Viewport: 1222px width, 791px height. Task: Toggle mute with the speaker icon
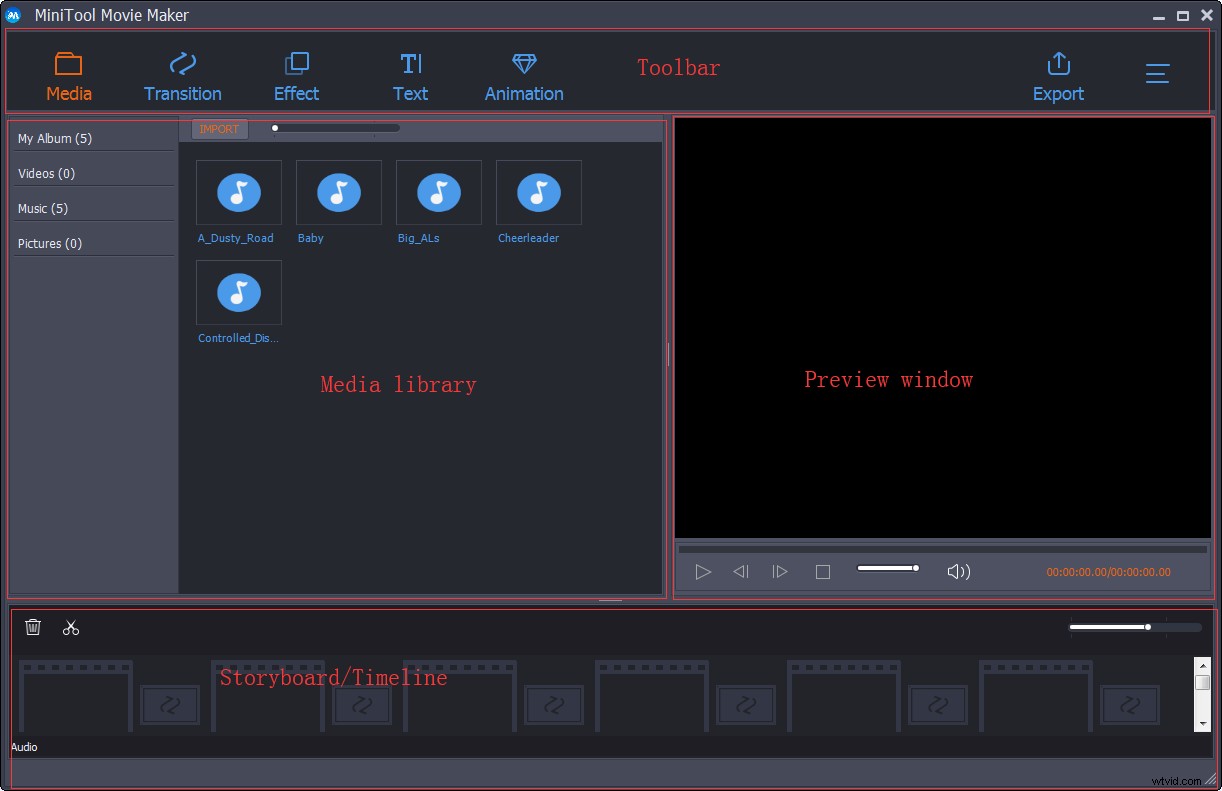(957, 571)
